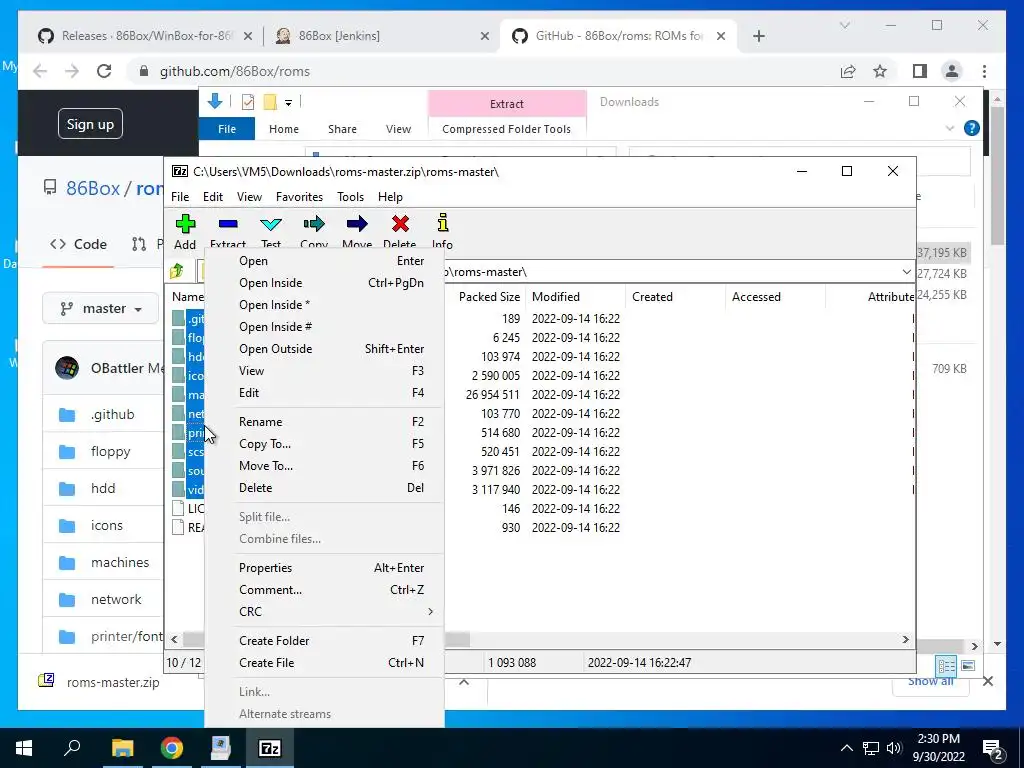Toggle Chrome side panel icon
The height and width of the screenshot is (768, 1024).
pyautogui.click(x=920, y=71)
